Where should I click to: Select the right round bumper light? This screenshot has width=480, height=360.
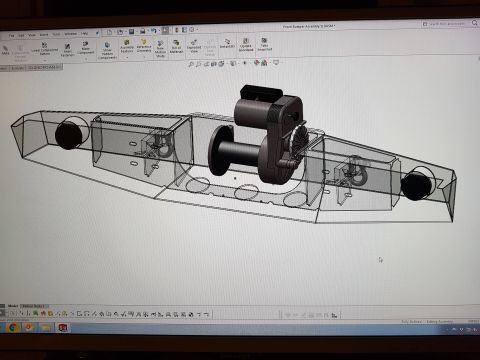point(416,186)
